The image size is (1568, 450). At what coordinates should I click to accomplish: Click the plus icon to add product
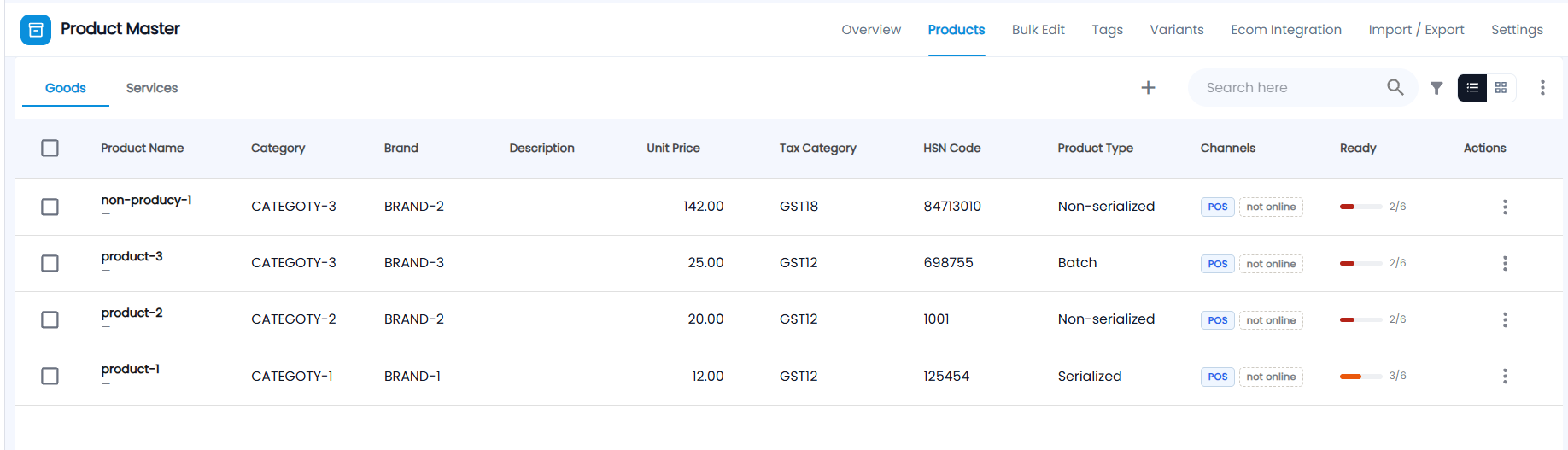click(x=1148, y=88)
